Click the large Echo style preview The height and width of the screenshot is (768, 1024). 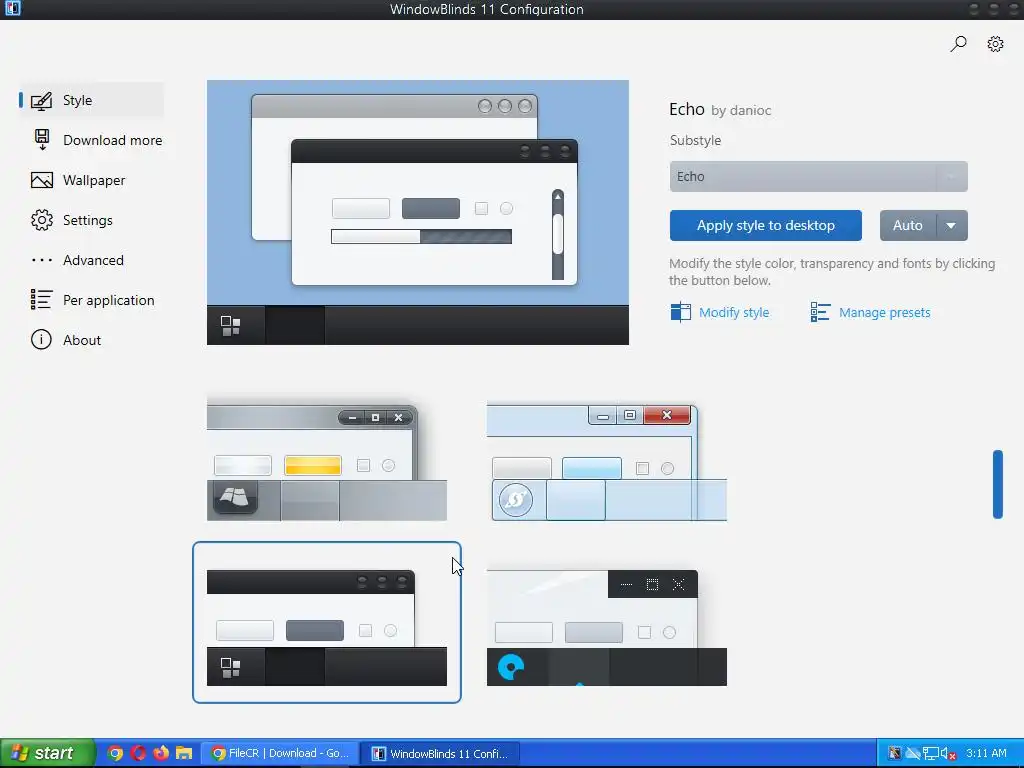pyautogui.click(x=418, y=212)
